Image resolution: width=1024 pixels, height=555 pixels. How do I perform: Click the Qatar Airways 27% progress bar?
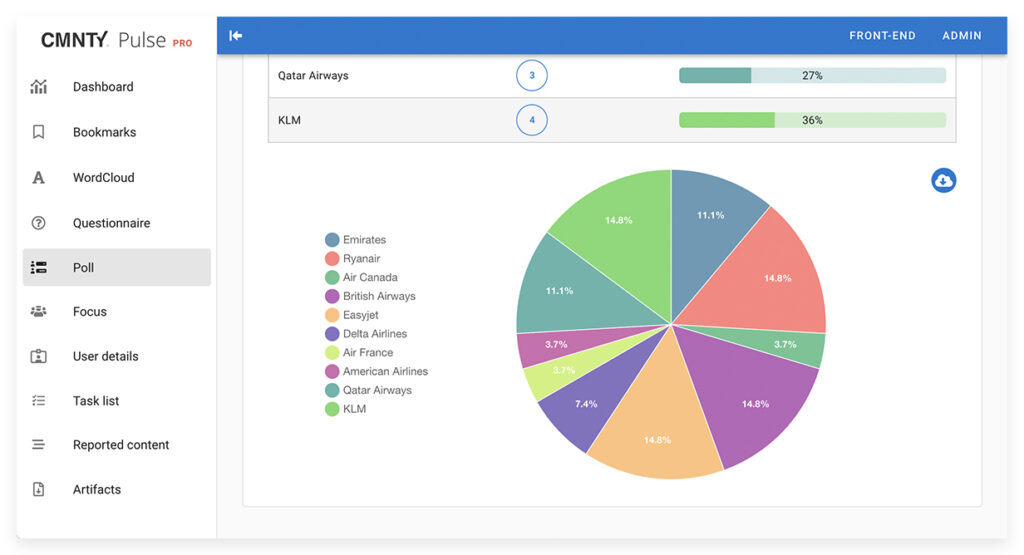[812, 75]
